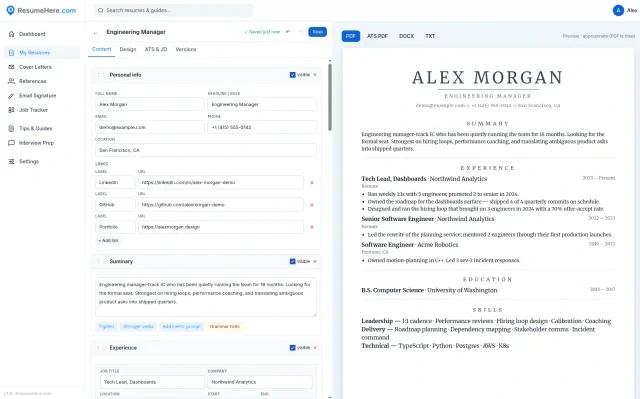Uncheck Visible for Summary section
Screen dimensions: 640x399
point(293,262)
